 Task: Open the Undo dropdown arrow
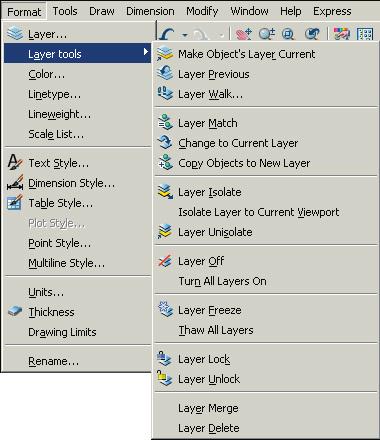[x=184, y=34]
